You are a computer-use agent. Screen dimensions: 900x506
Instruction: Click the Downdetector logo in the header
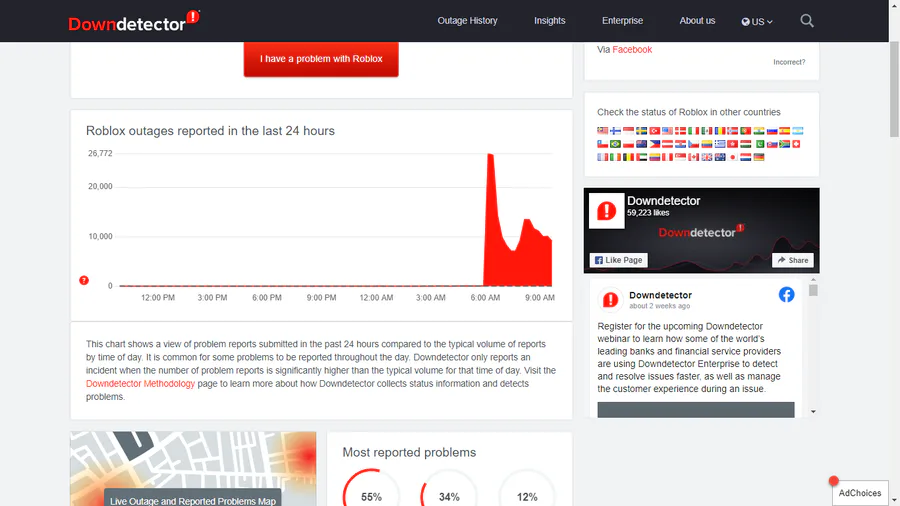tap(134, 22)
